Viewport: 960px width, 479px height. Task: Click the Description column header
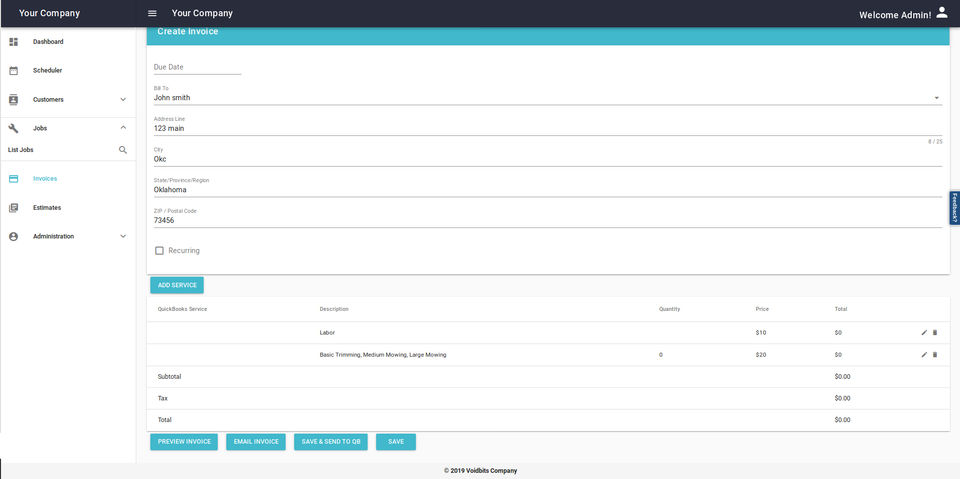(x=334, y=309)
